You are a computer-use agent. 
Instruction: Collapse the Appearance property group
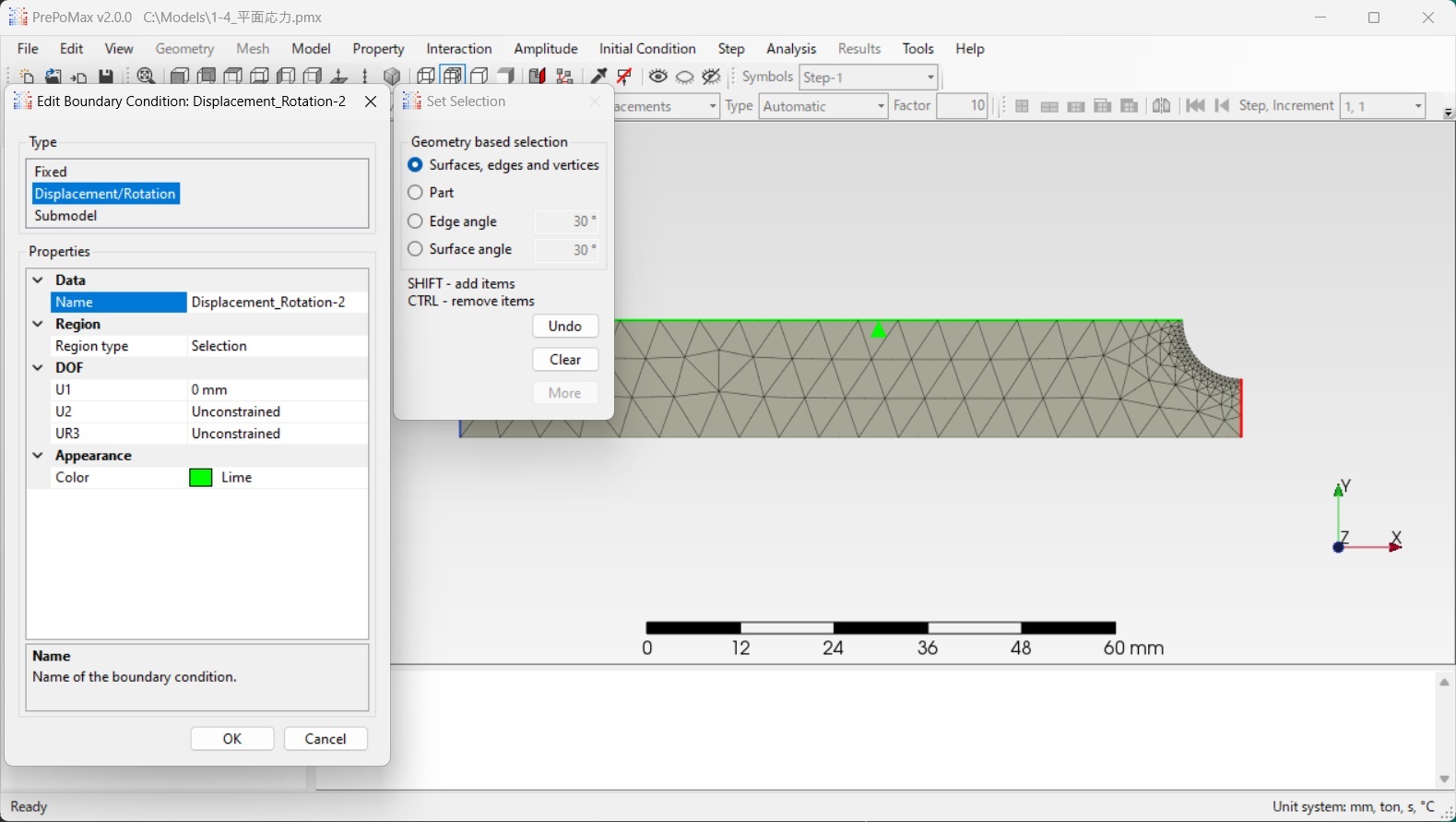point(38,456)
